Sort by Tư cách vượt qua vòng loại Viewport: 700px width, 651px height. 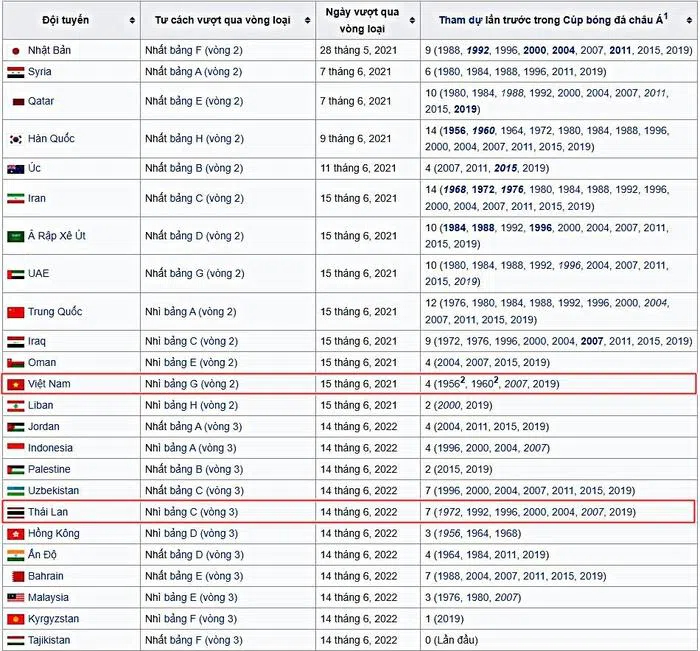click(x=307, y=20)
